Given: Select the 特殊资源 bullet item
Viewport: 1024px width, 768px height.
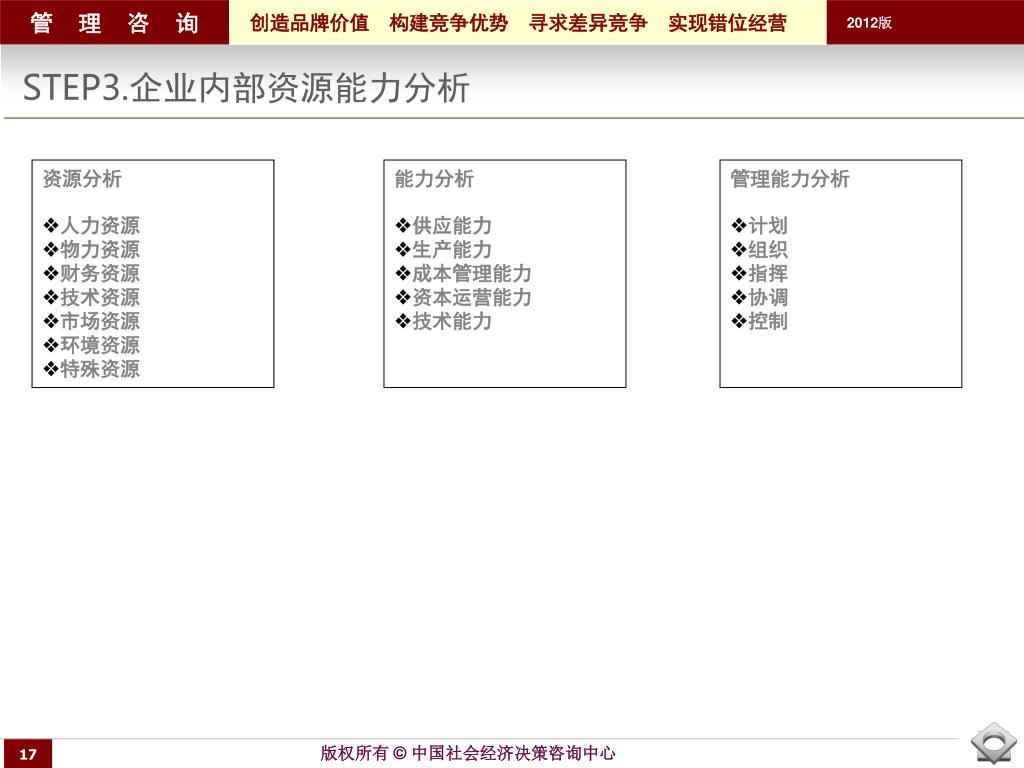Looking at the screenshot, I should (x=91, y=370).
